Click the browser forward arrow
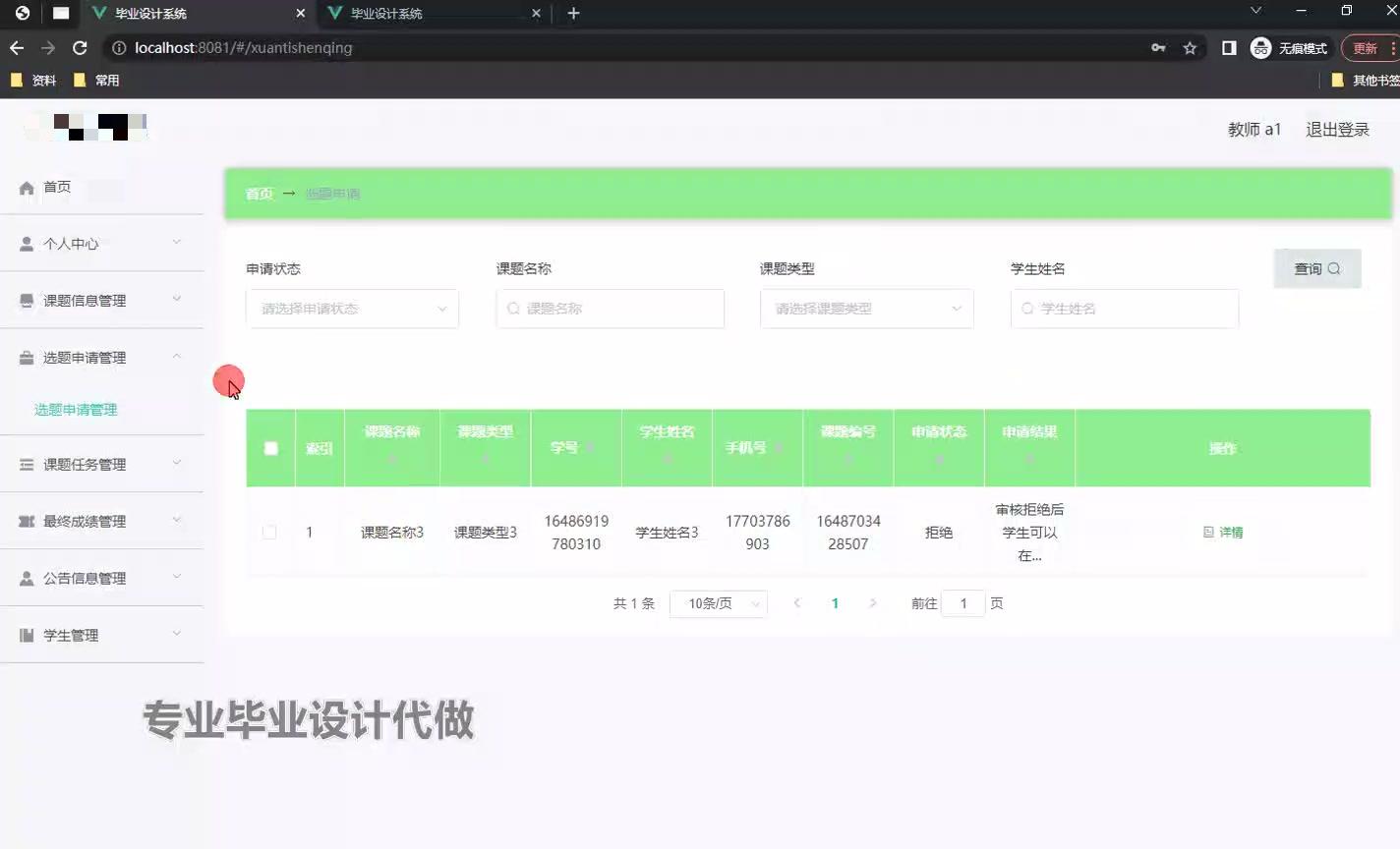 tap(48, 47)
